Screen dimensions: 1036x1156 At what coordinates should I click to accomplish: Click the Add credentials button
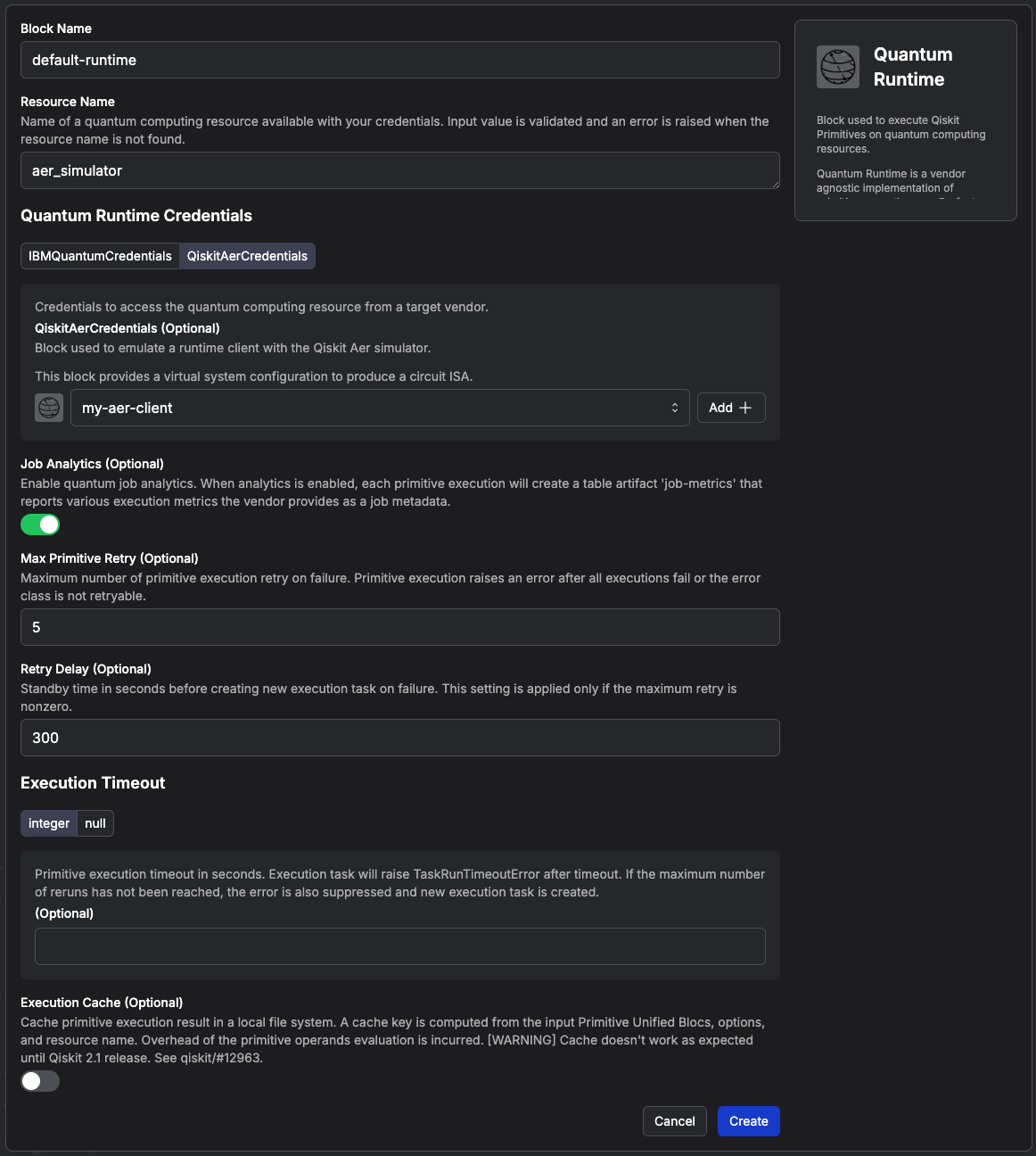730,408
